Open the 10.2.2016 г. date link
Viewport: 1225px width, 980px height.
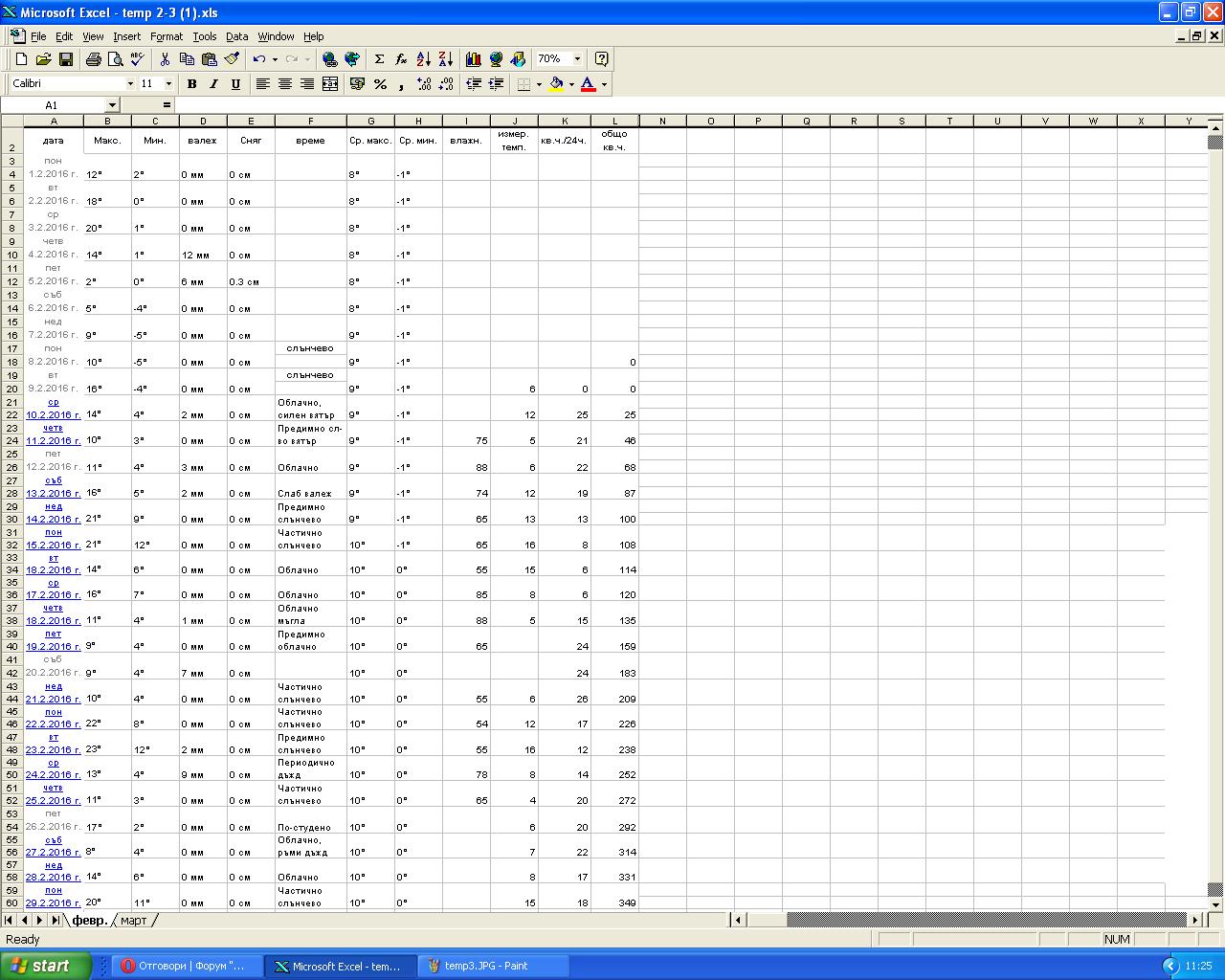point(53,415)
